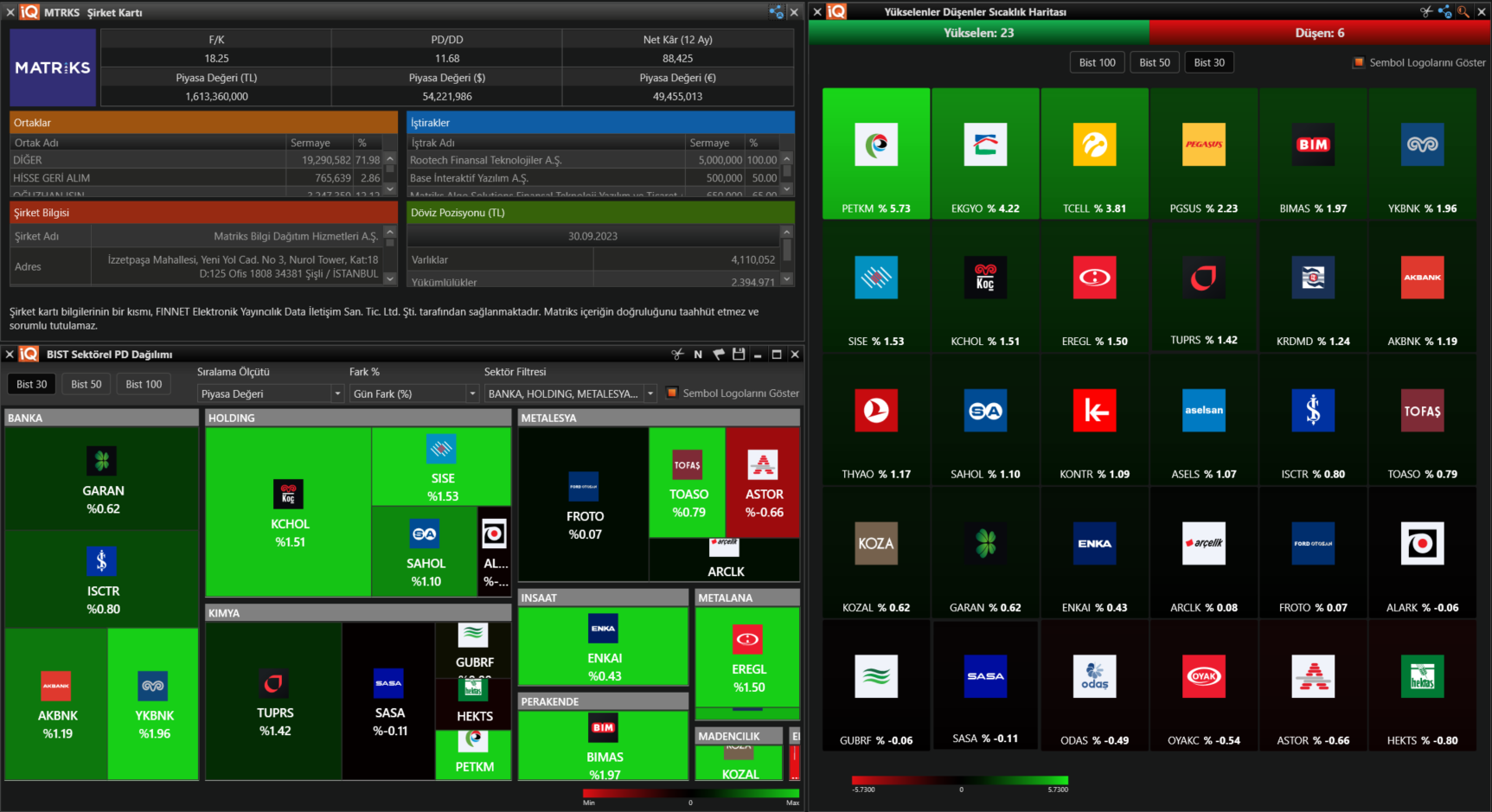Viewport: 1492px width, 812px height.
Task: Click the N icon in BIST Sektörel header
Action: [698, 355]
